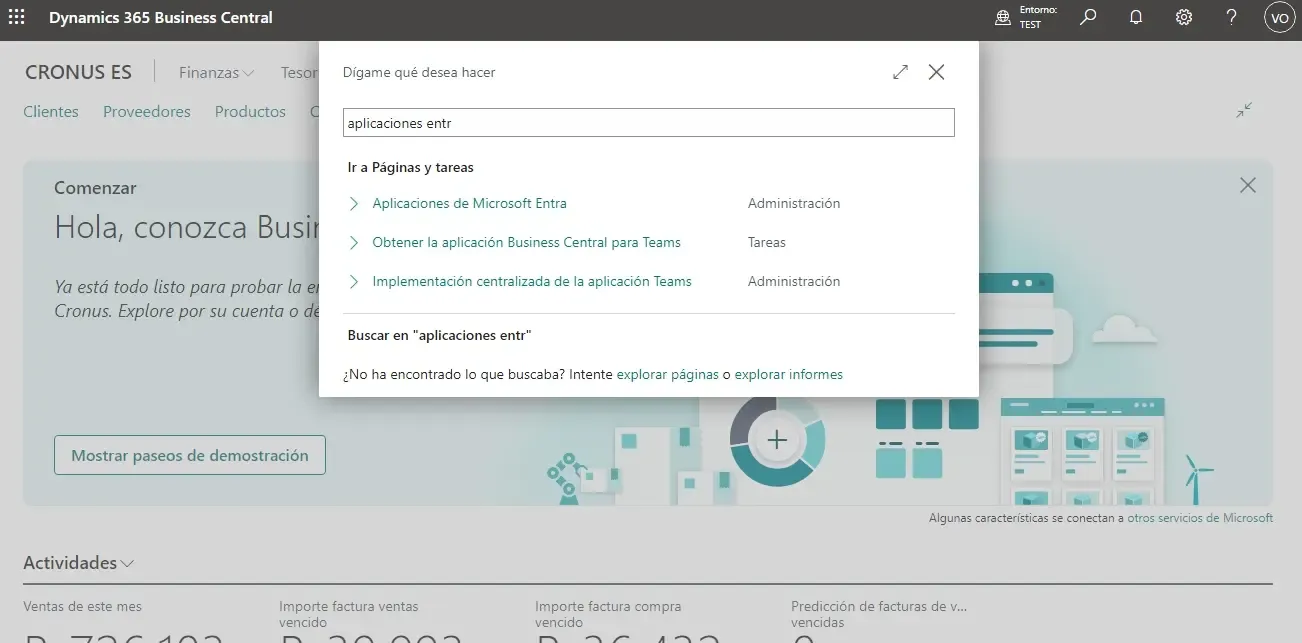This screenshot has height=643, width=1302.
Task: Select 'Obtener la aplicación Business Central para Teams'
Action: pyautogui.click(x=526, y=242)
